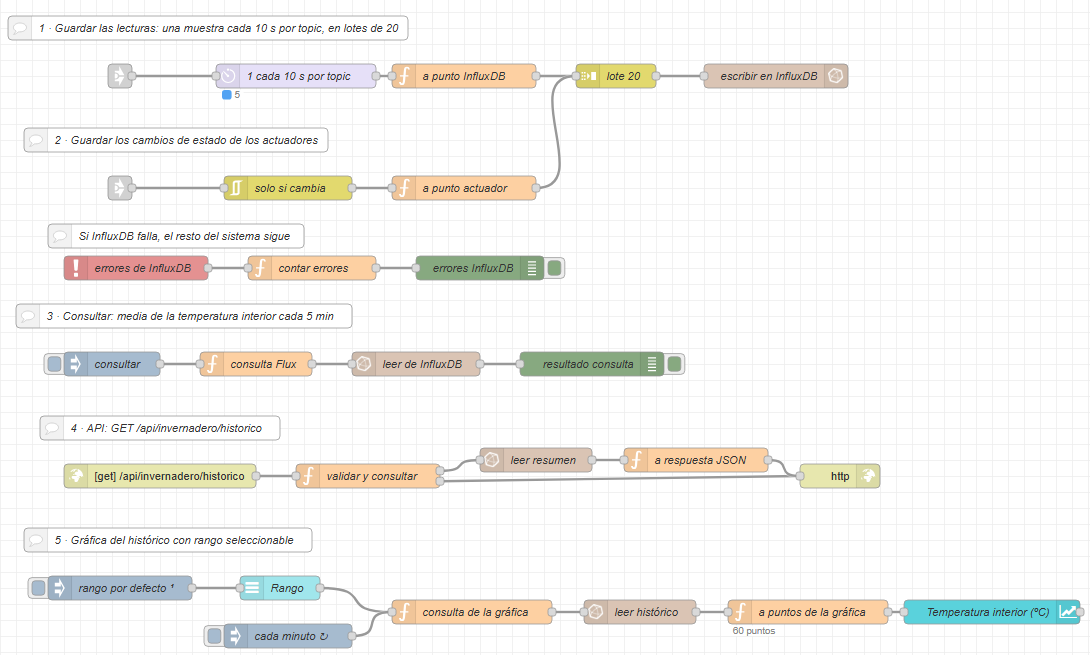
Task: Select comment '5 · Gráfica del histórico'
Action: coord(168,540)
